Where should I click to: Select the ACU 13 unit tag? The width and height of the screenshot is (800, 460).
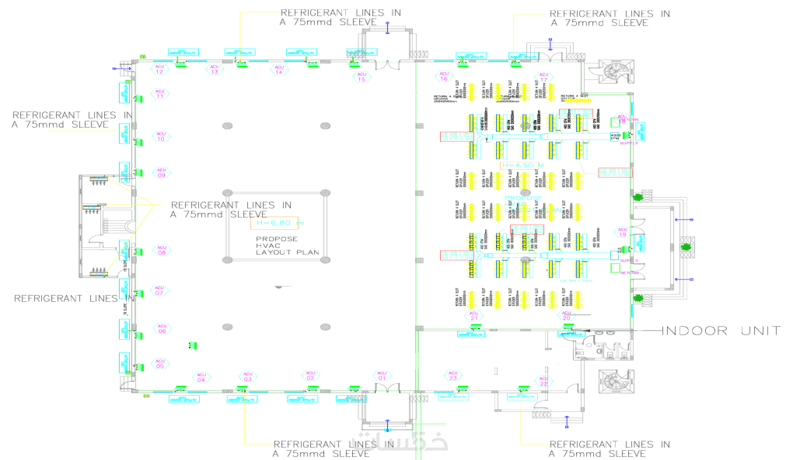[214, 69]
